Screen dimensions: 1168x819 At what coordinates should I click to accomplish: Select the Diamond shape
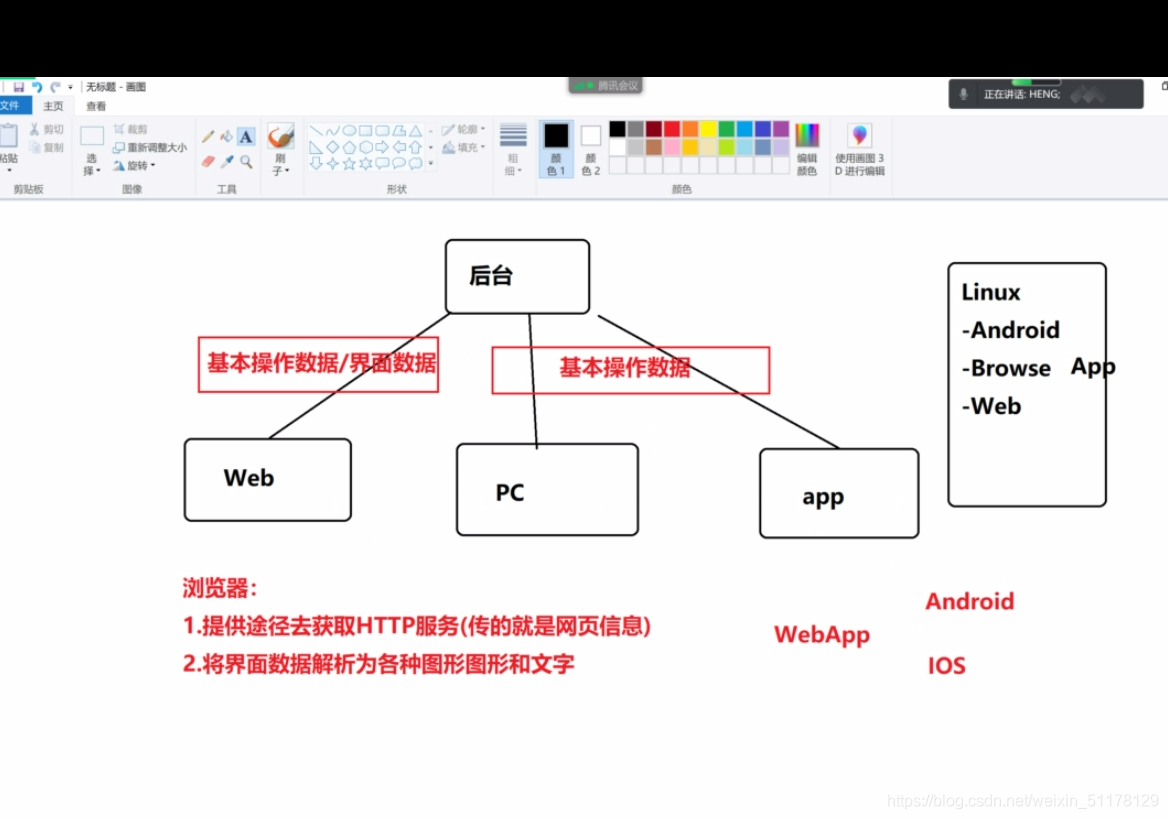332,147
